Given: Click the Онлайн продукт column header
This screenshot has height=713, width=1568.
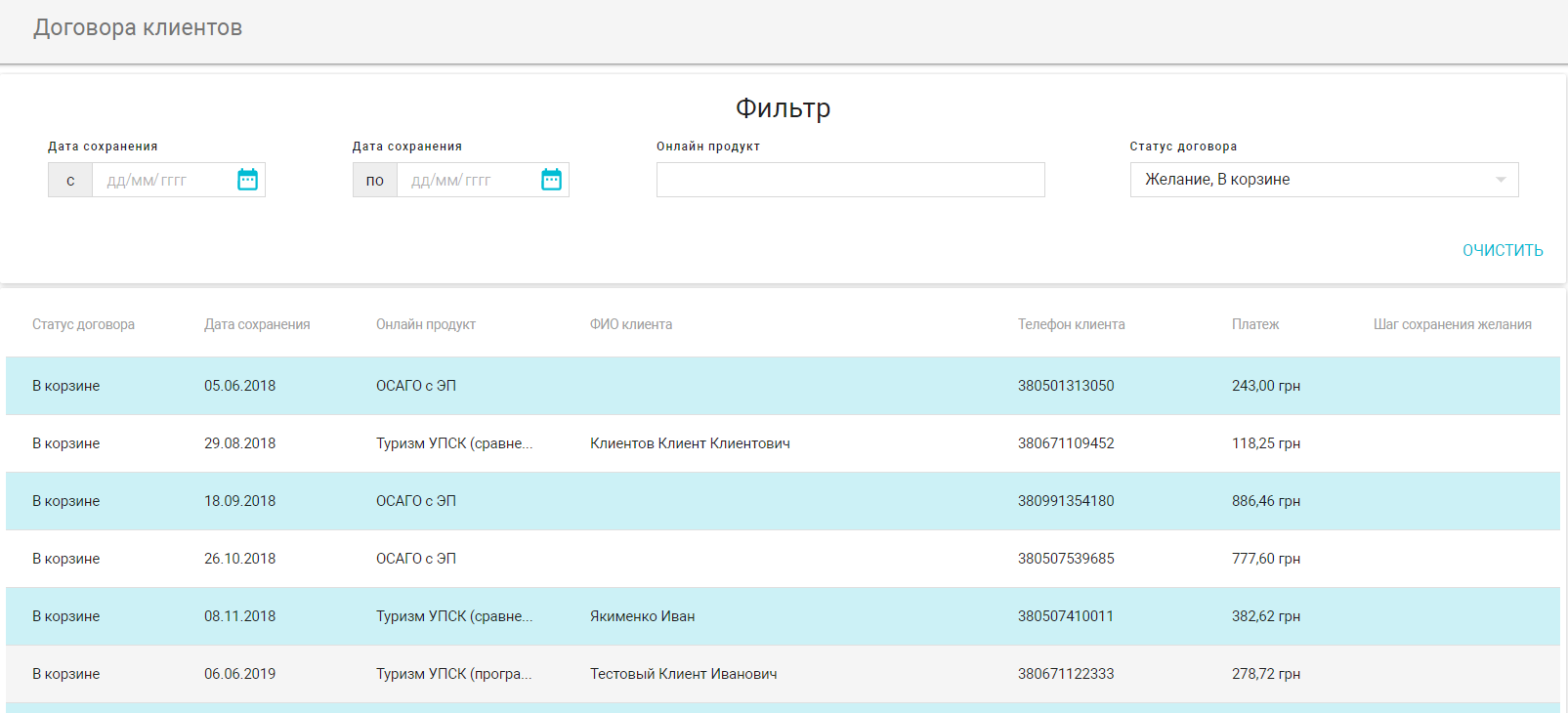Looking at the screenshot, I should point(426,324).
